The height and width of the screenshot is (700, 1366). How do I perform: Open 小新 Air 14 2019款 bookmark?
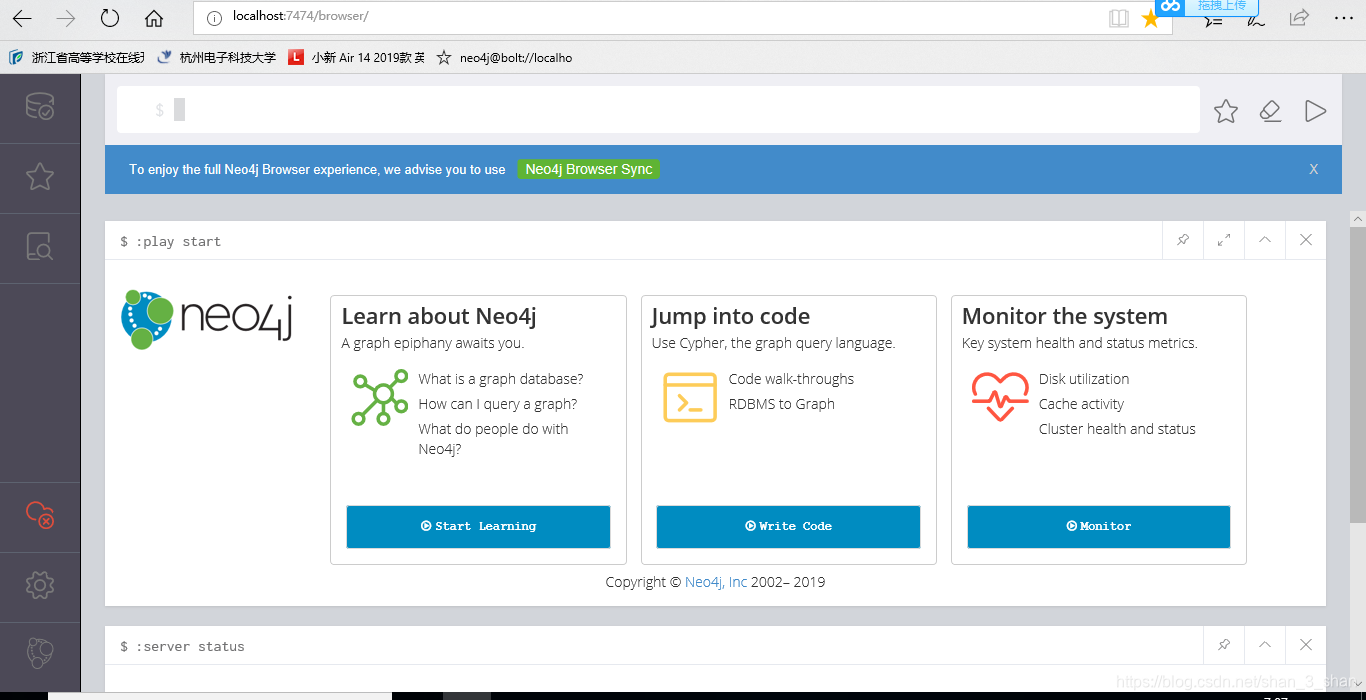pyautogui.click(x=357, y=58)
